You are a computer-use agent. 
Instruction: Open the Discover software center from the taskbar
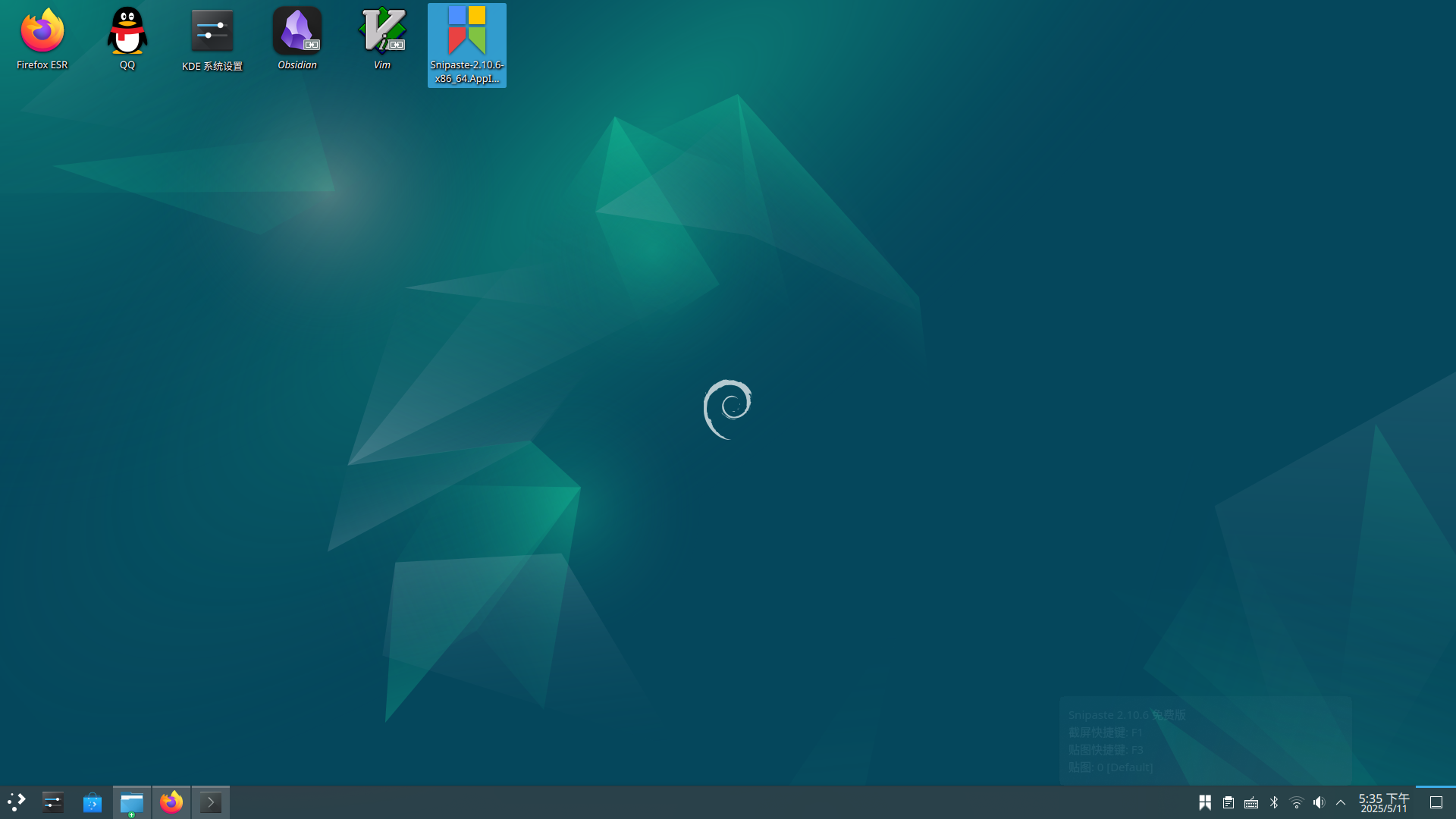92,802
